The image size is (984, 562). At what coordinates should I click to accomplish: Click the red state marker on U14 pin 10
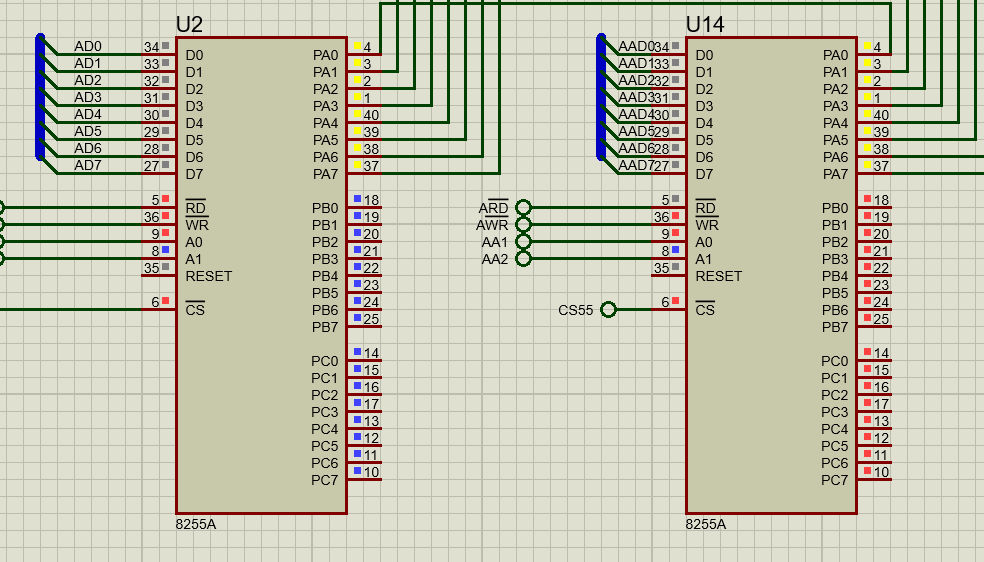(x=867, y=470)
